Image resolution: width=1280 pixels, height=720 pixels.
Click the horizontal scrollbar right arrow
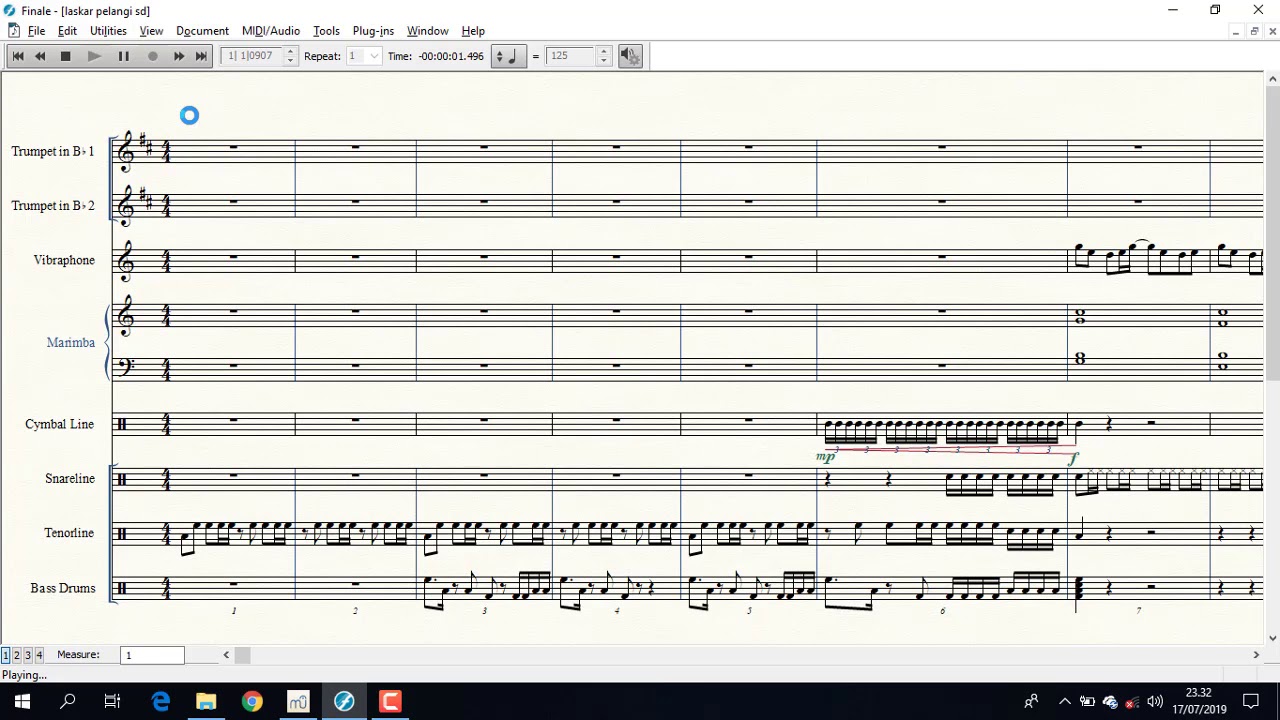(1256, 655)
